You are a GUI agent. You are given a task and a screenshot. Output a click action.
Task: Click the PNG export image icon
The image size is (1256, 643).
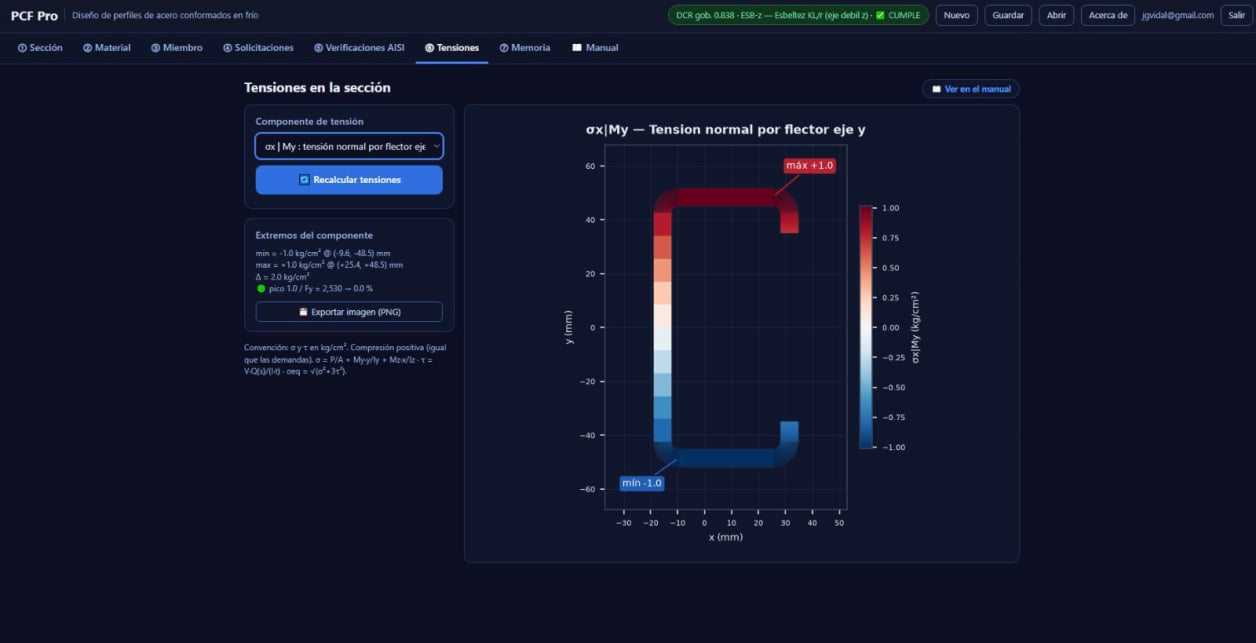pos(303,312)
